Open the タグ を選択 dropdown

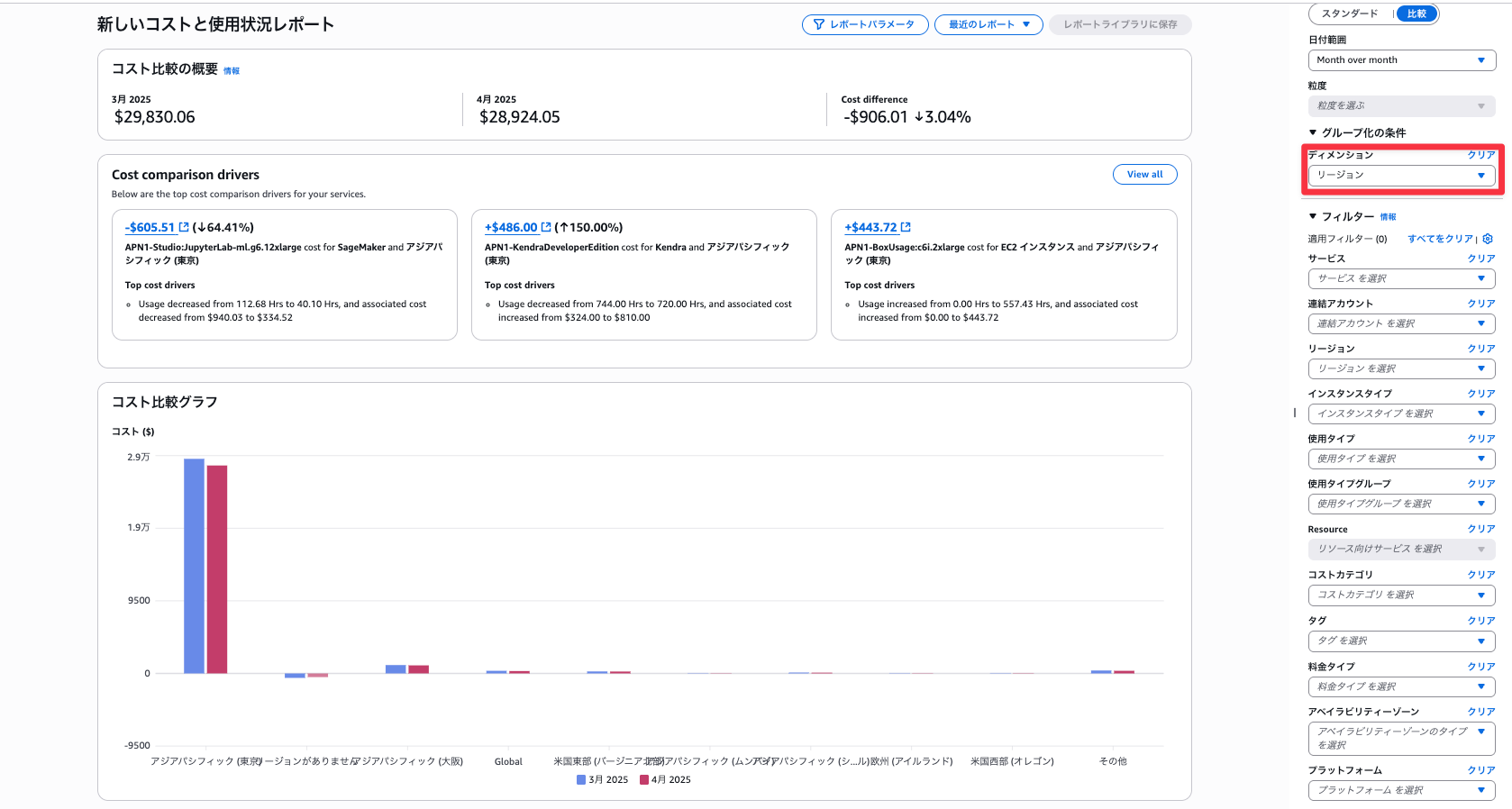point(1401,641)
